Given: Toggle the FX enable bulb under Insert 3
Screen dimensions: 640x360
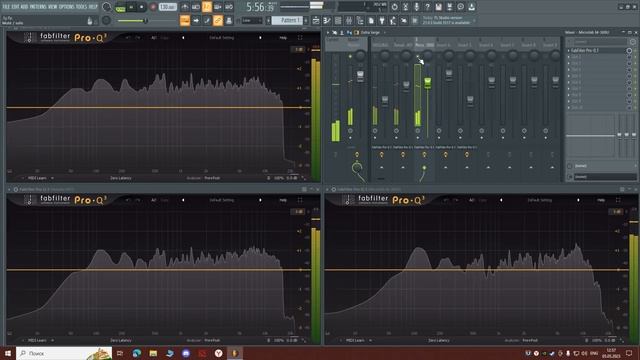Looking at the screenshot, I should pos(424,155).
